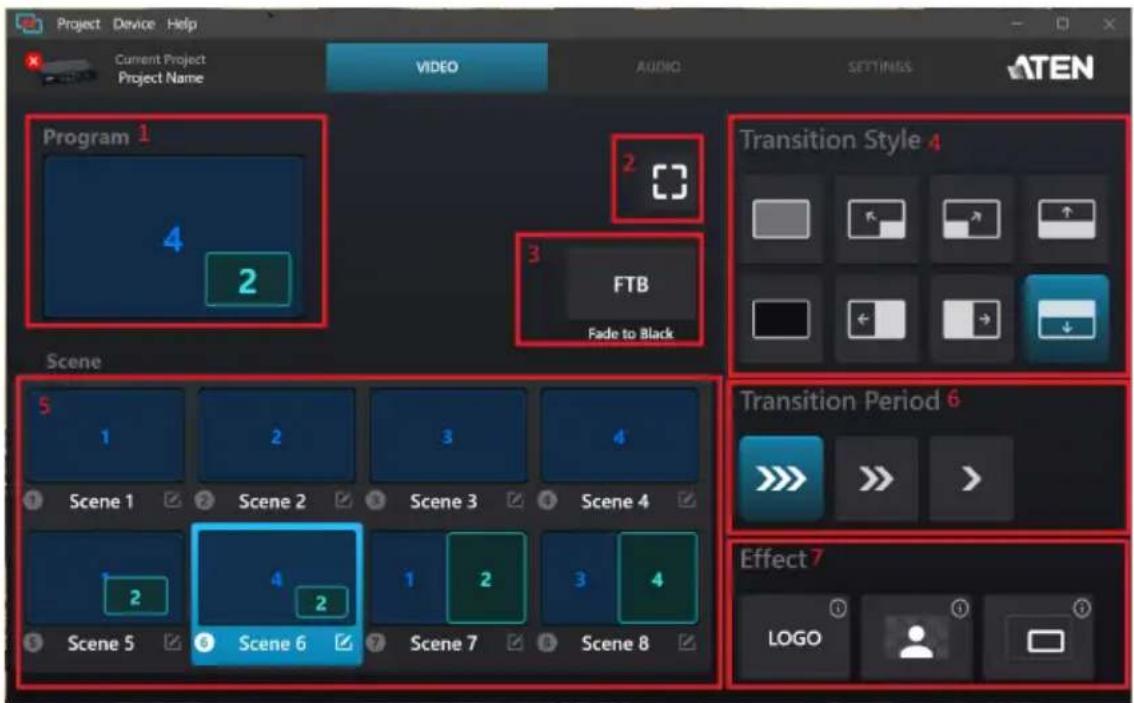Select the top-left diagonal wipe transition
The width and height of the screenshot is (1134, 703).
click(877, 219)
